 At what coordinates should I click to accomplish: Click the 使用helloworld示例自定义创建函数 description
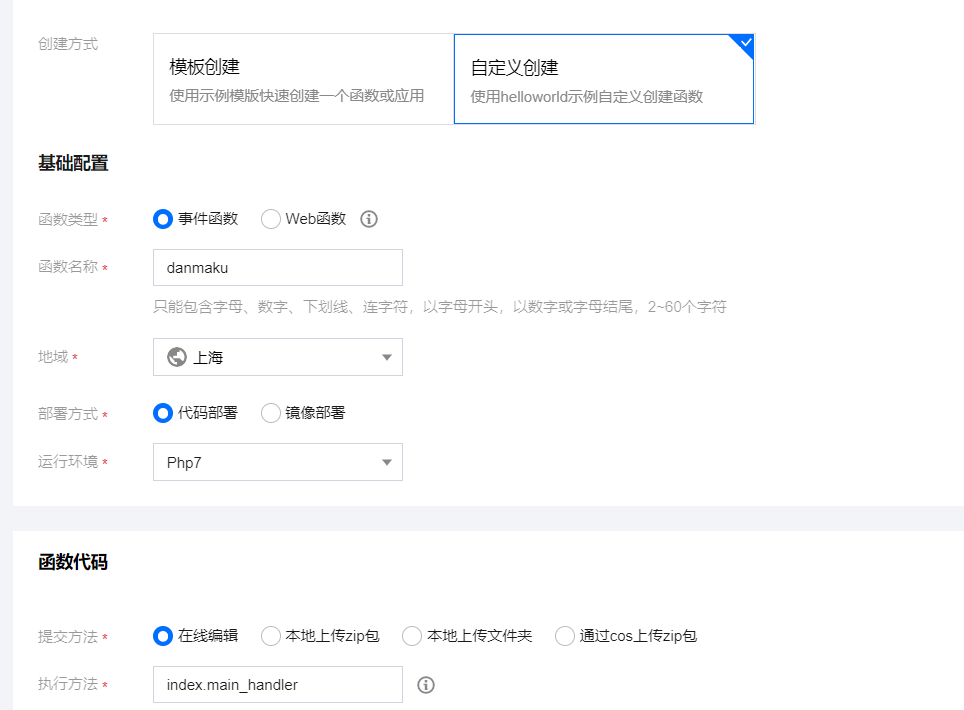[587, 97]
